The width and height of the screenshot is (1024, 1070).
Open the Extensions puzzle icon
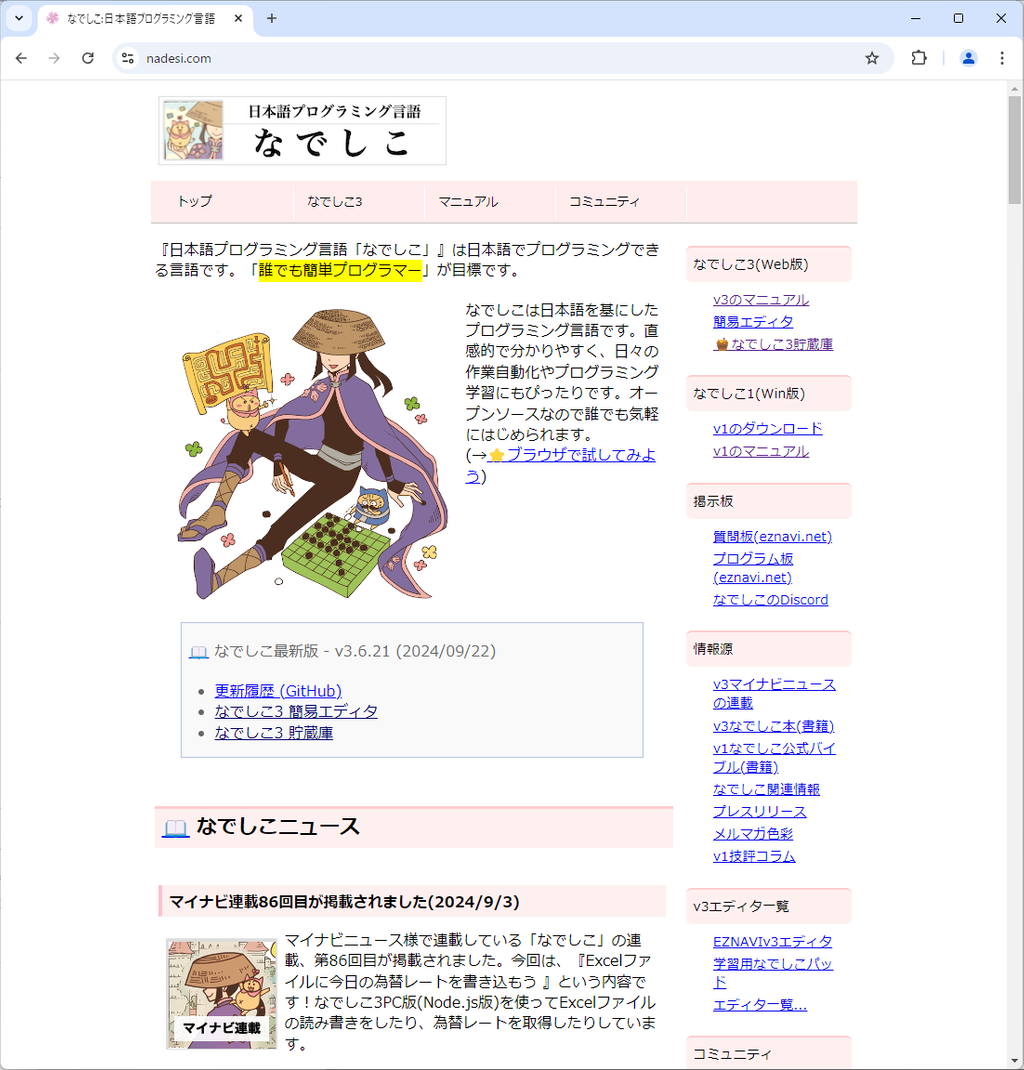pyautogui.click(x=919, y=58)
